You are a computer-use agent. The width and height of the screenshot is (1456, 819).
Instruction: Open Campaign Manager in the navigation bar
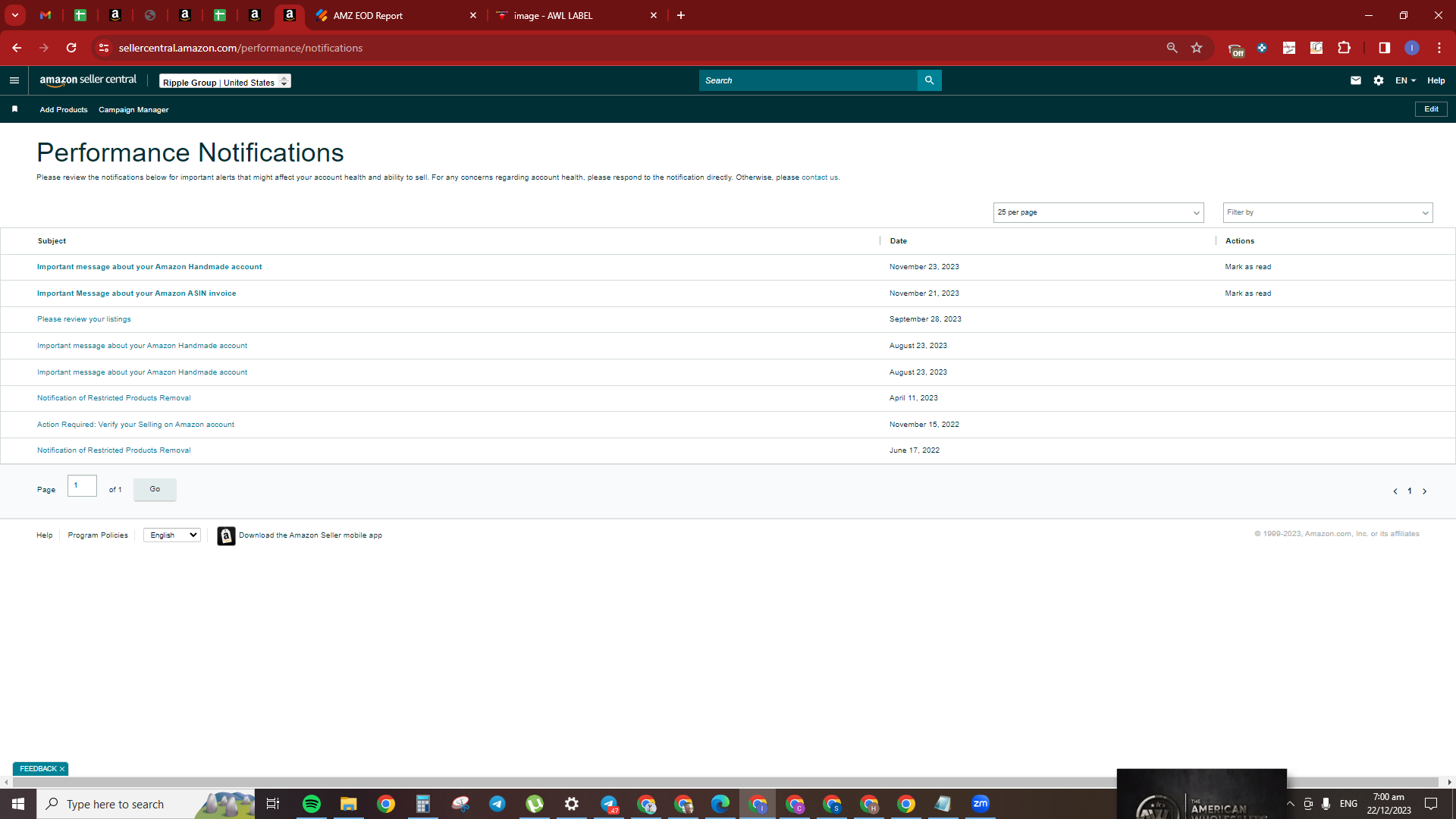point(133,110)
